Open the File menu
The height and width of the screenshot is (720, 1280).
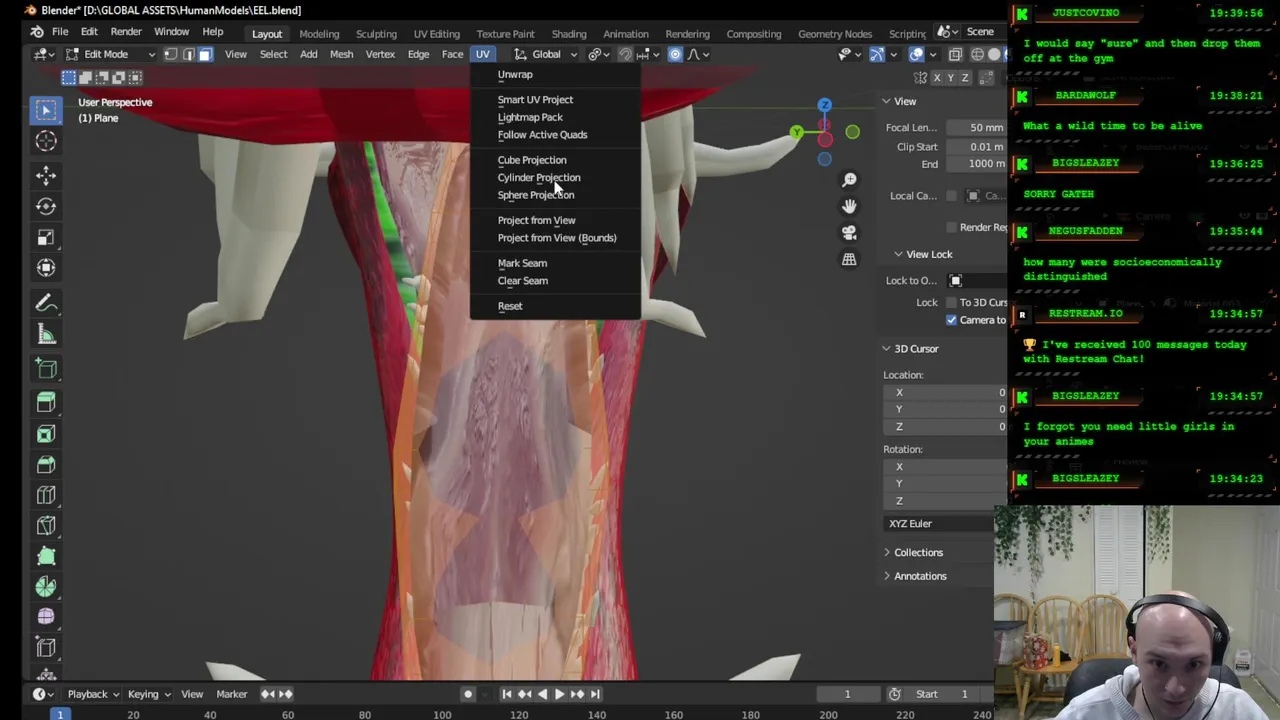(x=60, y=32)
